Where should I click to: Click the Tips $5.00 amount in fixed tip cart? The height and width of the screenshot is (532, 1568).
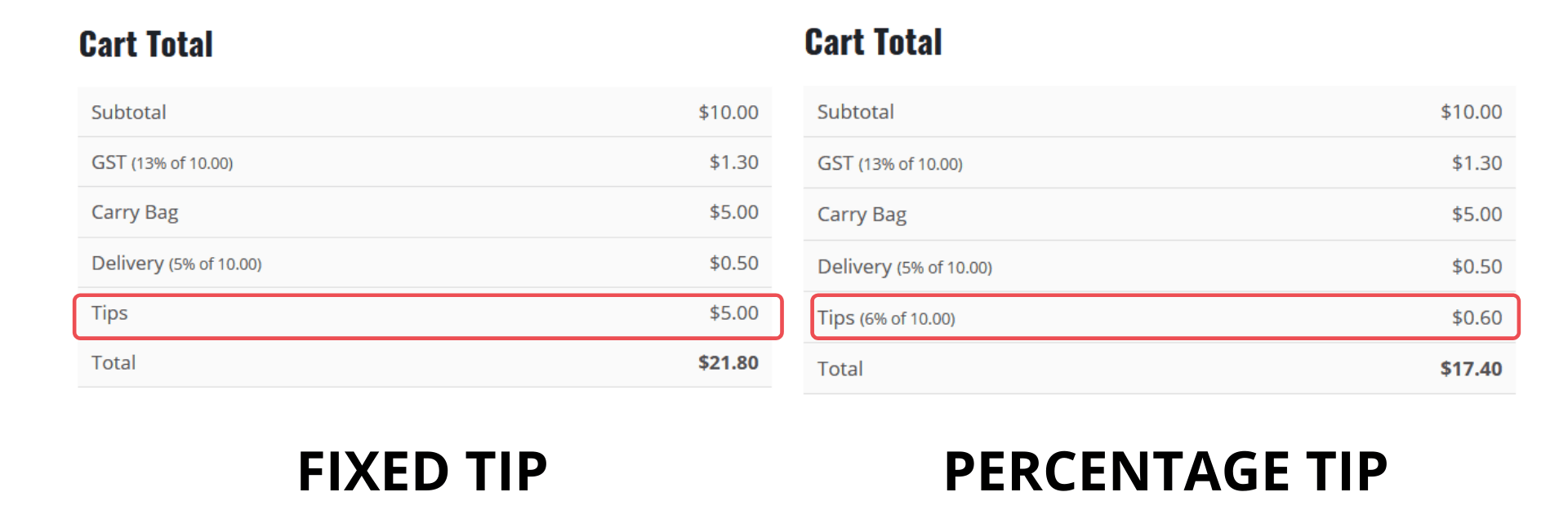733,313
